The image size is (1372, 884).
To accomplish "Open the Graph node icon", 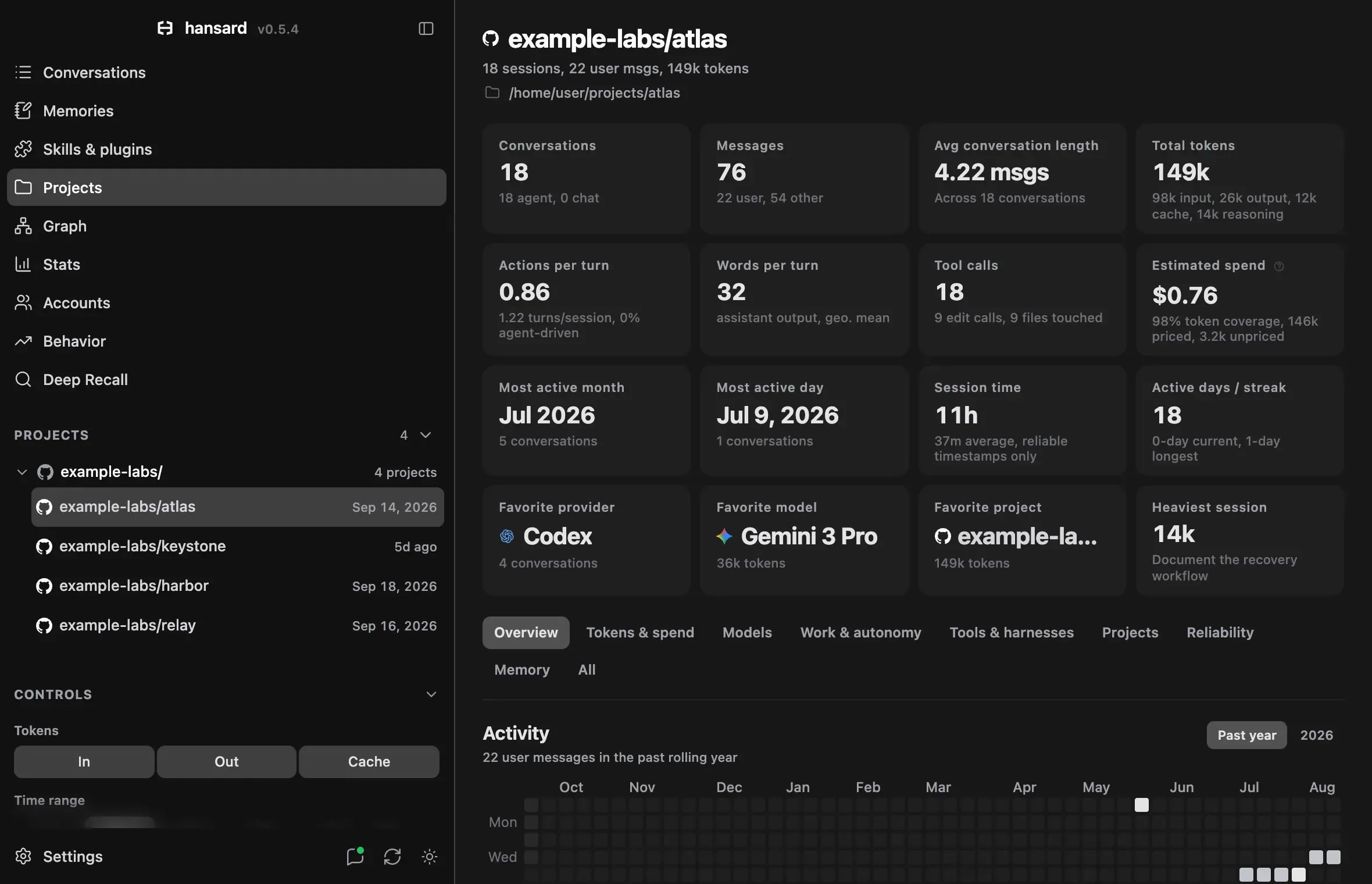I will tap(23, 226).
